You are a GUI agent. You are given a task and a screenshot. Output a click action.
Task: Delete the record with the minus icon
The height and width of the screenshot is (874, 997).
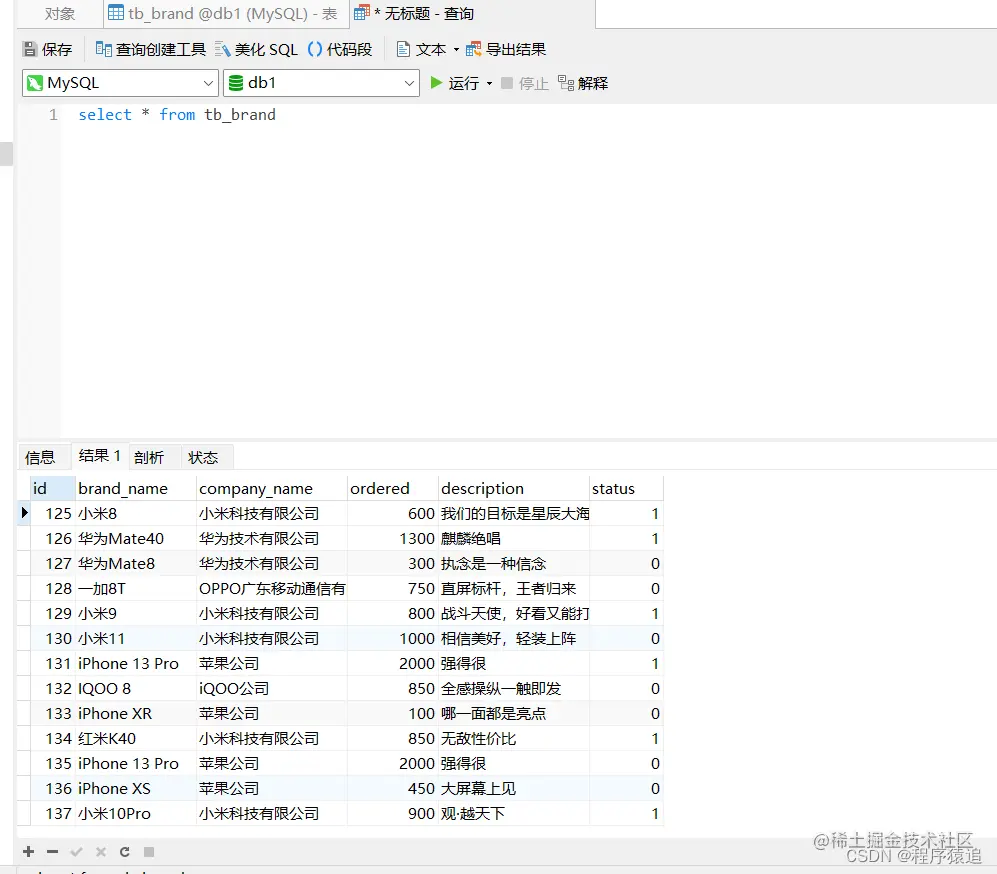point(53,851)
